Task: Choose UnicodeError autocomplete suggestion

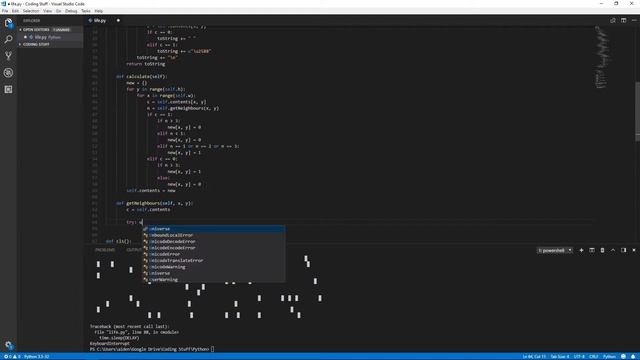Action: tap(213, 254)
